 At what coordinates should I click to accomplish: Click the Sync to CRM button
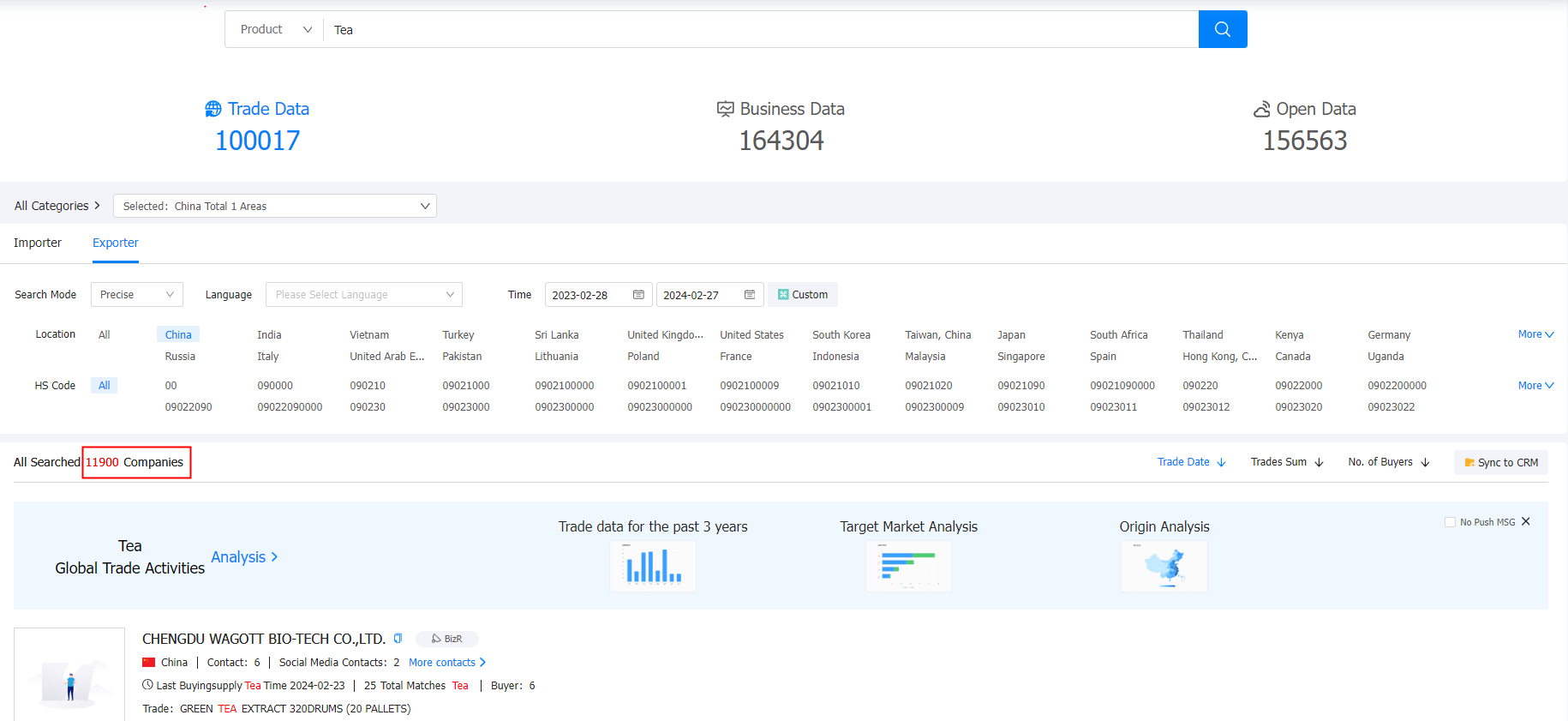1501,462
